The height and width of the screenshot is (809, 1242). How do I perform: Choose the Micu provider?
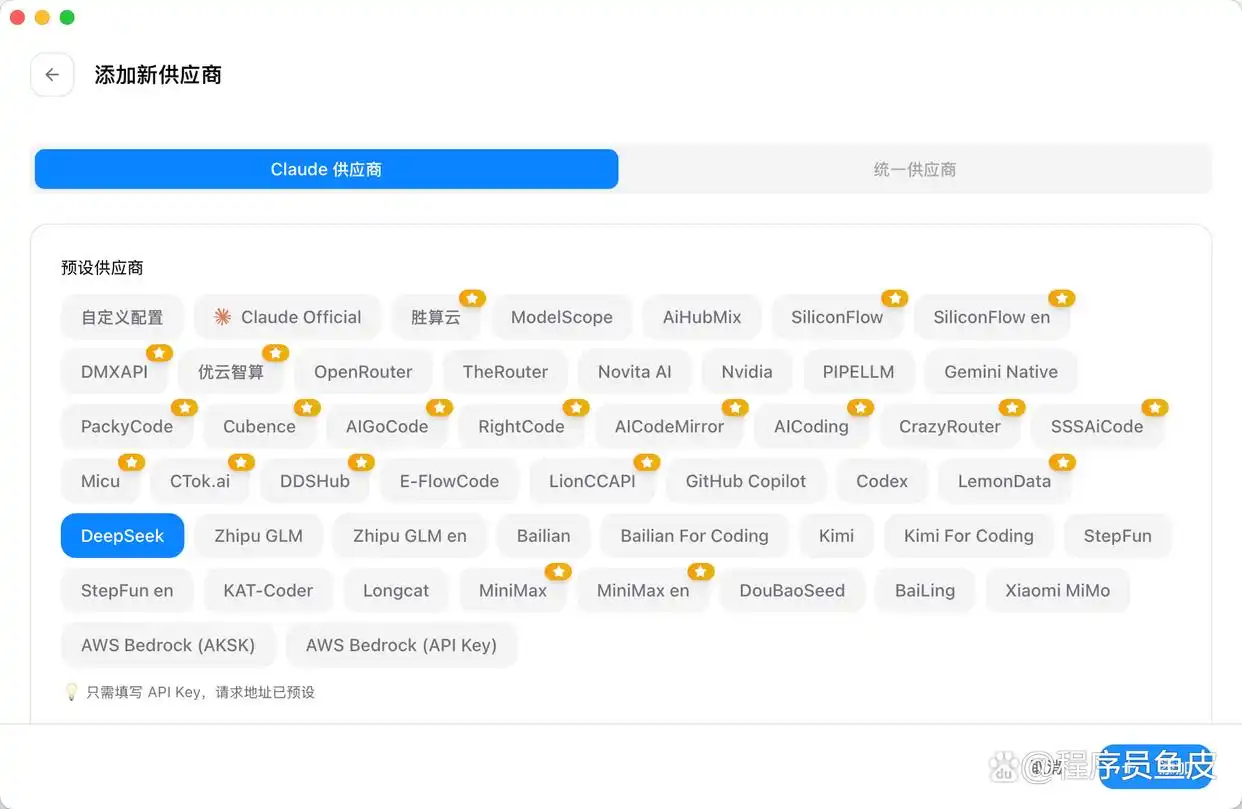click(x=100, y=481)
